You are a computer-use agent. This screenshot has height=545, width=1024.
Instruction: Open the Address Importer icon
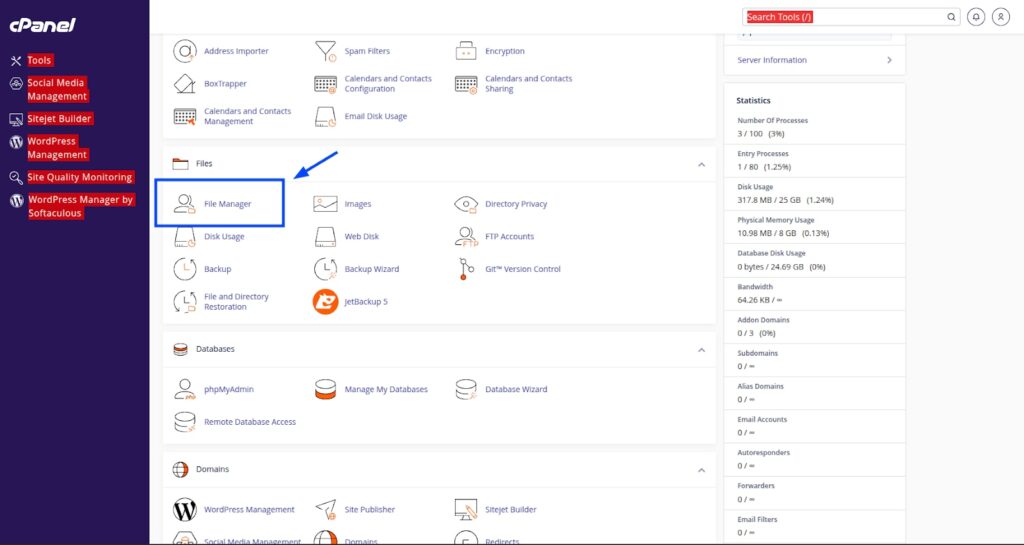click(x=185, y=51)
